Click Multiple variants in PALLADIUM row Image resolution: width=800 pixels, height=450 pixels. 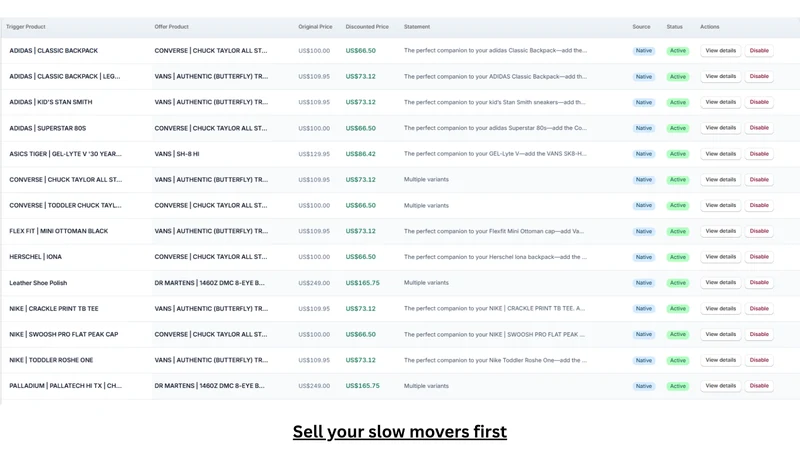click(426, 386)
